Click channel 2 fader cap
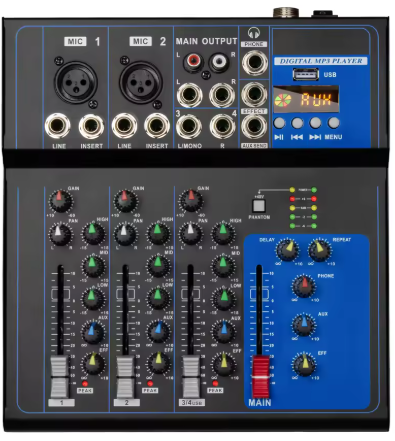This screenshot has height=441, width=395. pos(125,377)
